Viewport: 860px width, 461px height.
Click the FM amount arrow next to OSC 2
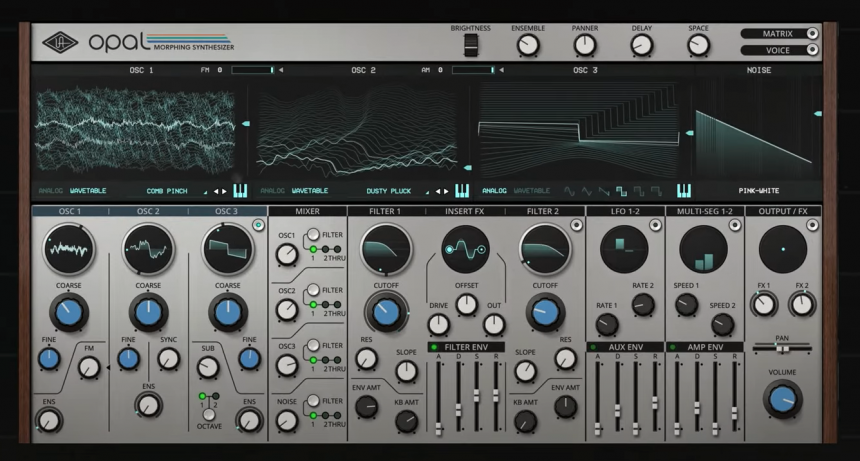[281, 70]
